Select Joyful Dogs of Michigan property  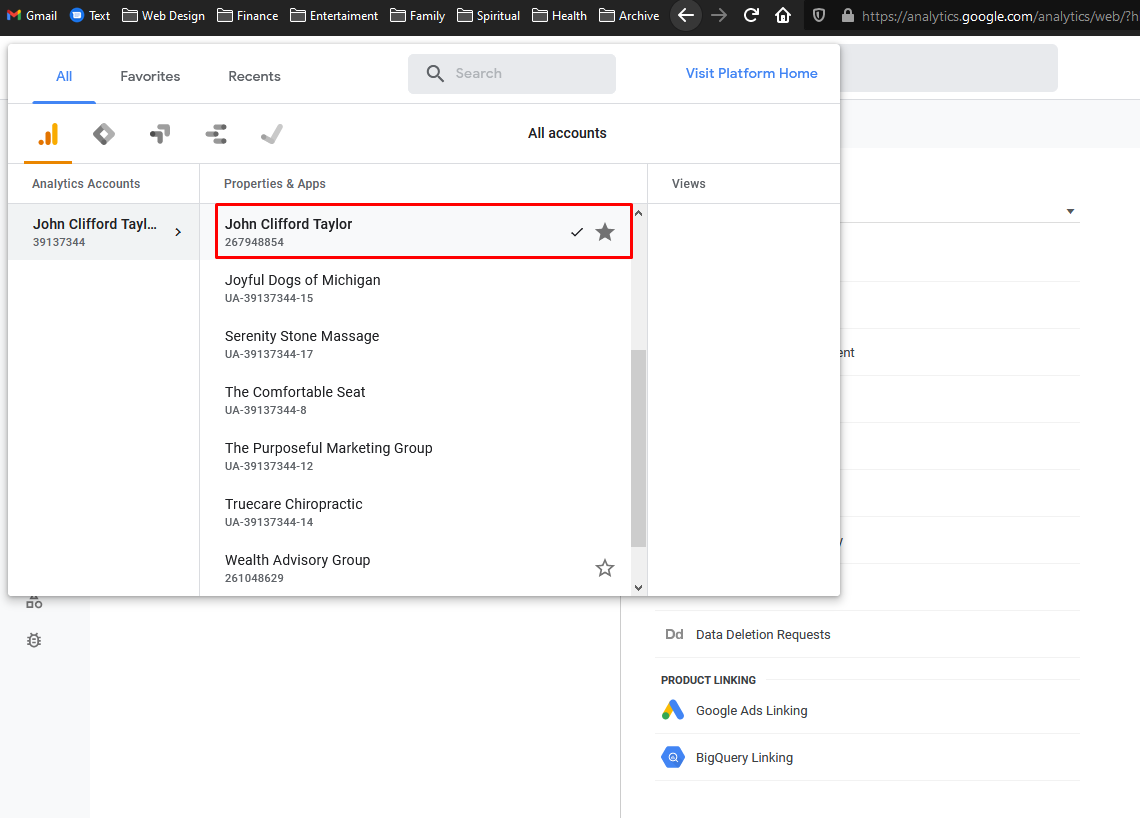tap(416, 288)
